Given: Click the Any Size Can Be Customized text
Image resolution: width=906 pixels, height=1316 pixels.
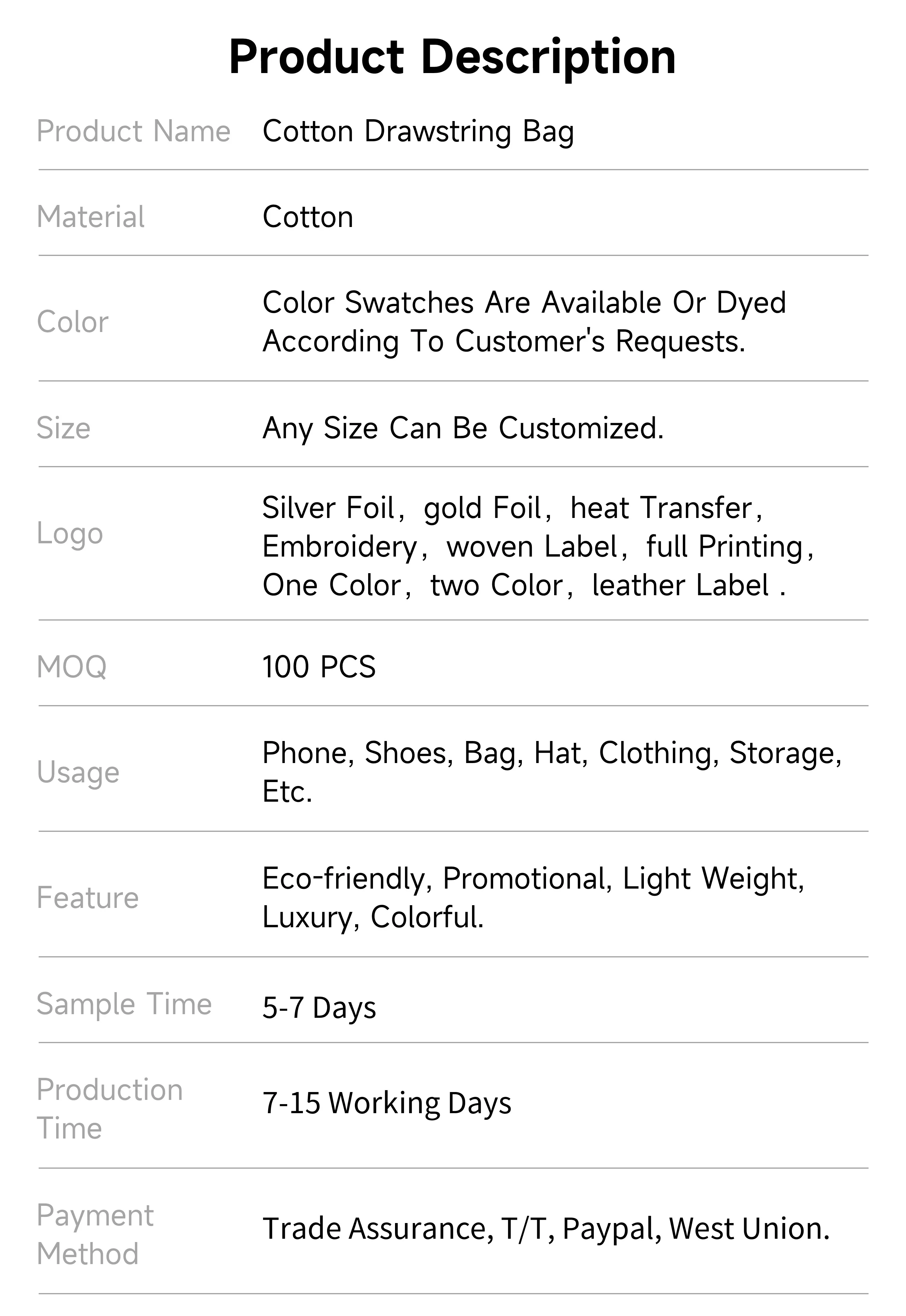Looking at the screenshot, I should pyautogui.click(x=463, y=428).
